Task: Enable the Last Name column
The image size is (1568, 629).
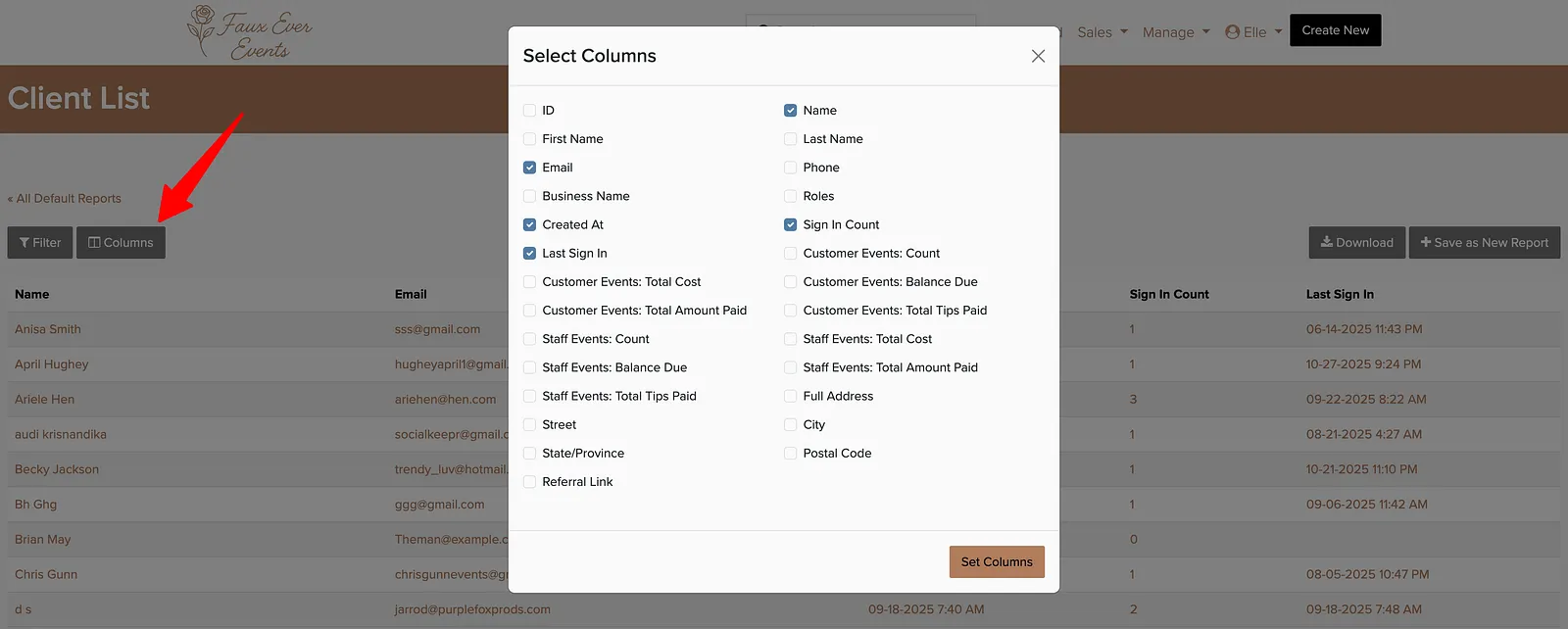Action: 790,139
